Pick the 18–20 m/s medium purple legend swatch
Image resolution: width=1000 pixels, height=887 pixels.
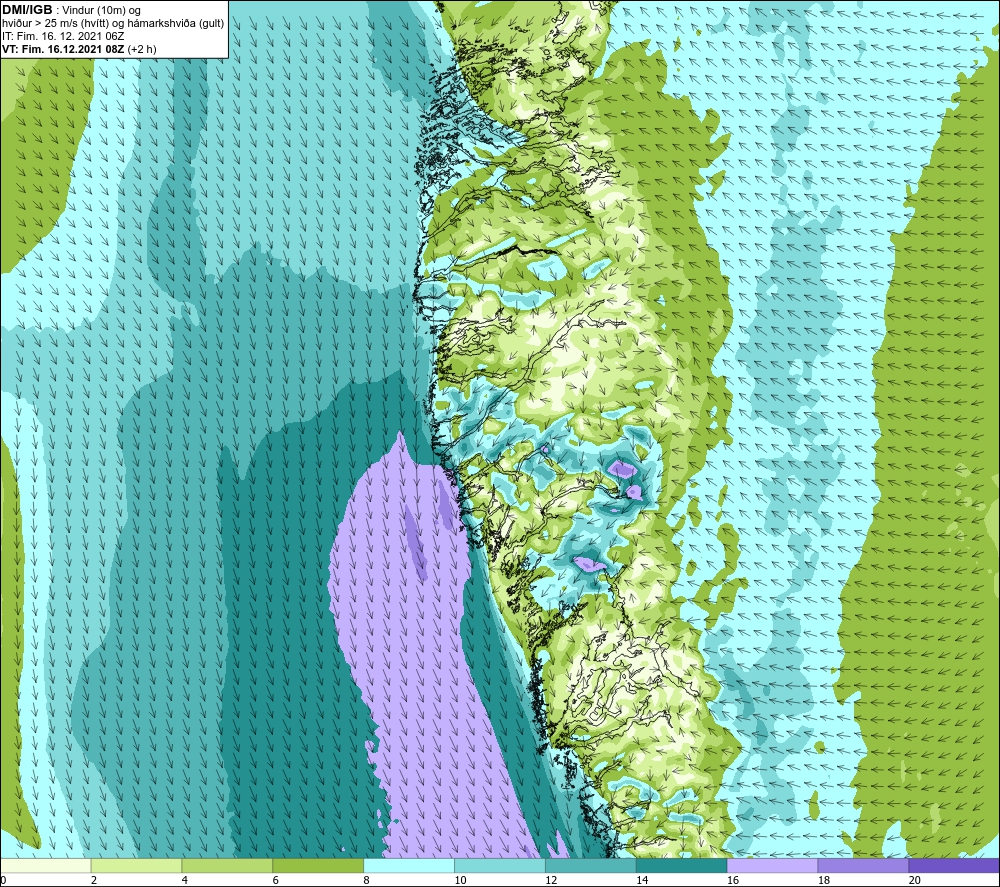click(864, 866)
